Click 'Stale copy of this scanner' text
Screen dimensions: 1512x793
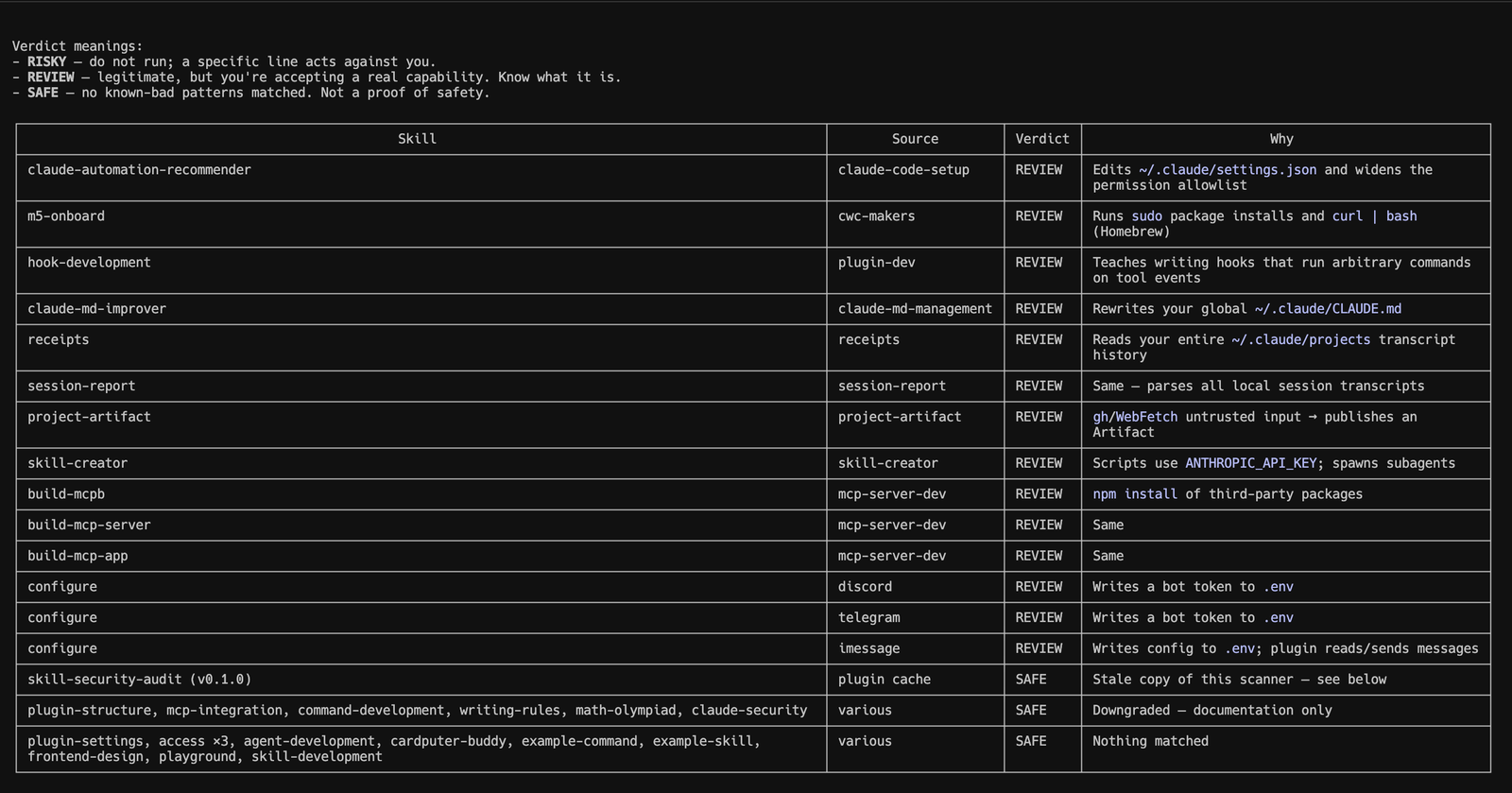[1193, 680]
